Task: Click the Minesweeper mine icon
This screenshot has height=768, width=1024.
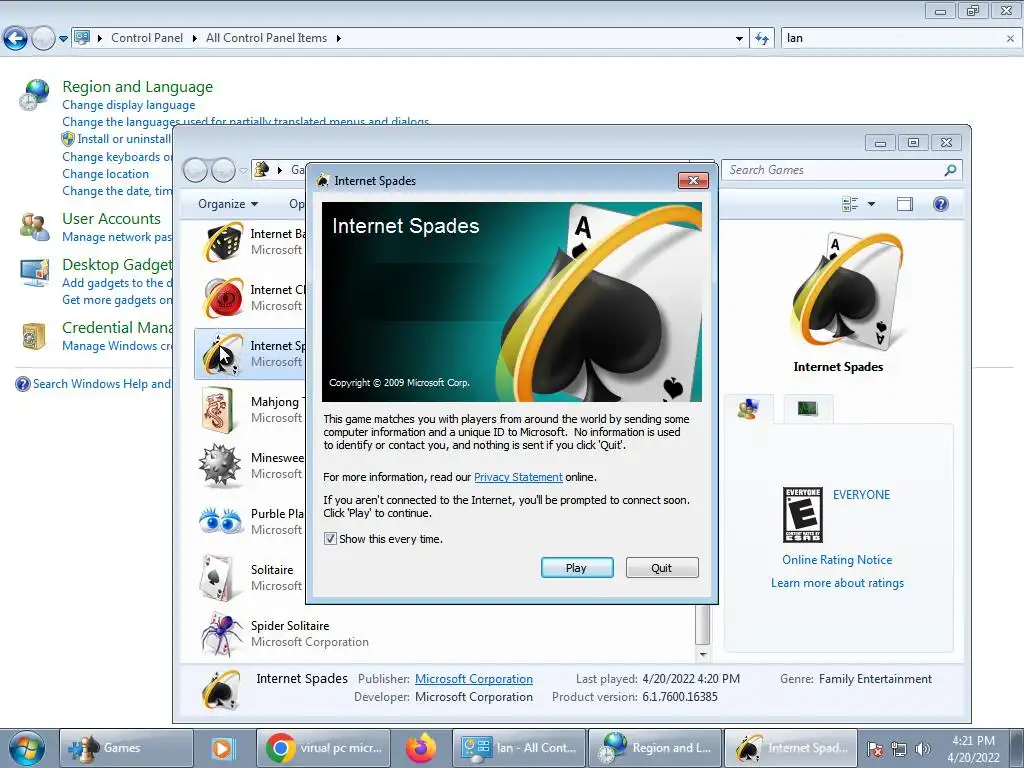Action: coord(220,466)
